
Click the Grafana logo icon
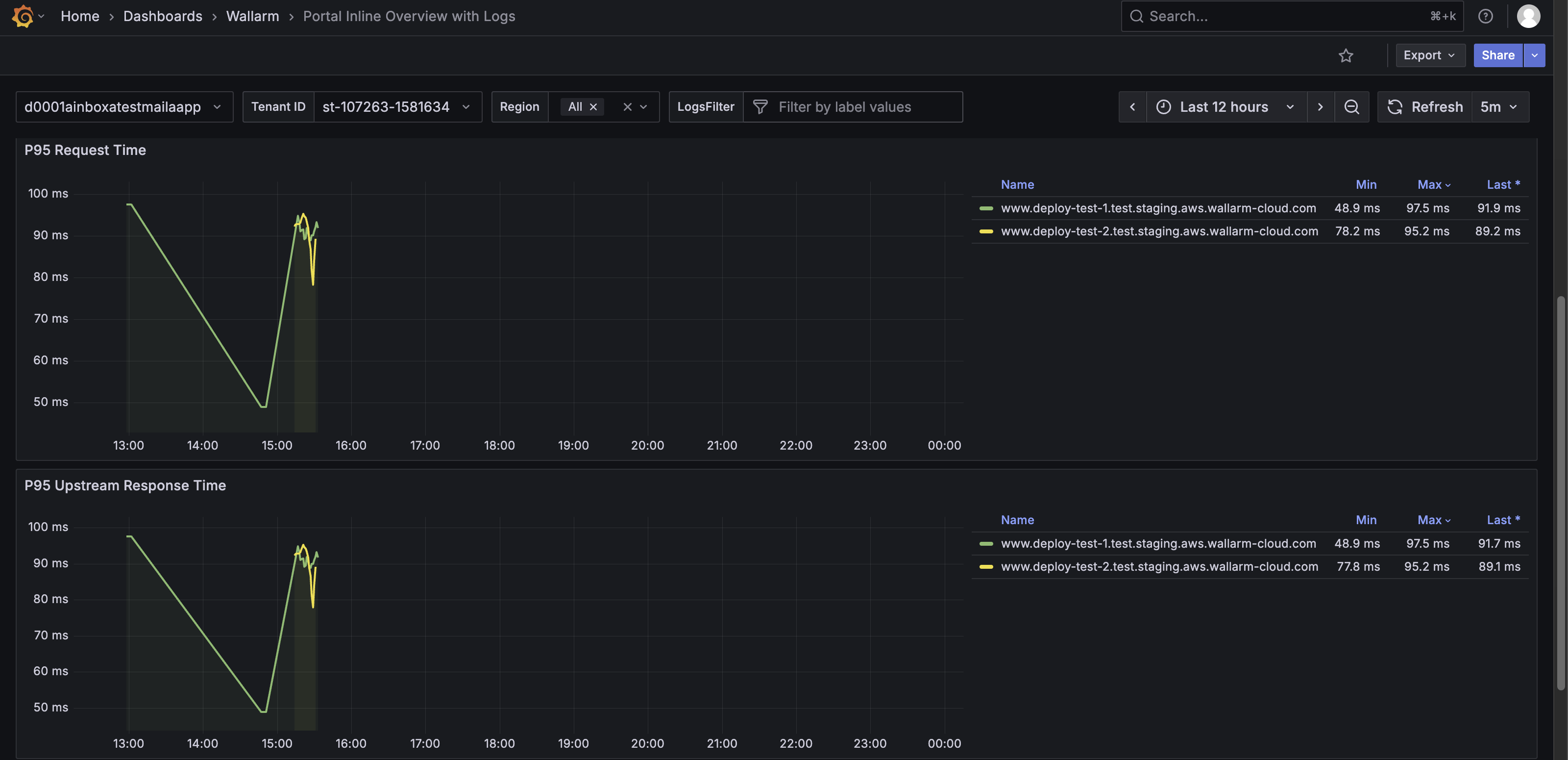click(x=23, y=17)
